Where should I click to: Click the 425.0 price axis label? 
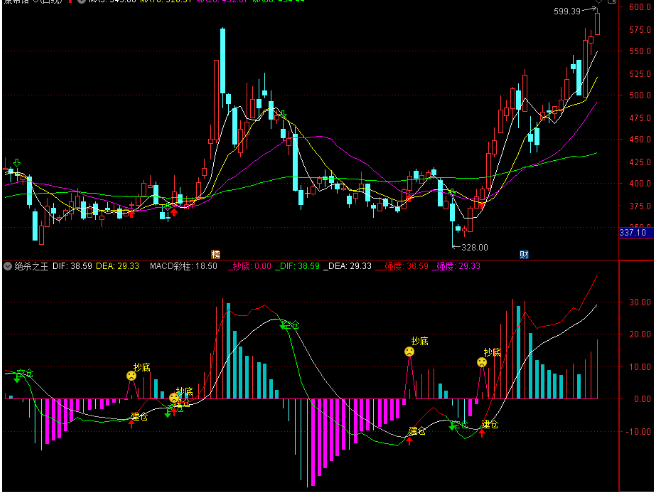641,162
